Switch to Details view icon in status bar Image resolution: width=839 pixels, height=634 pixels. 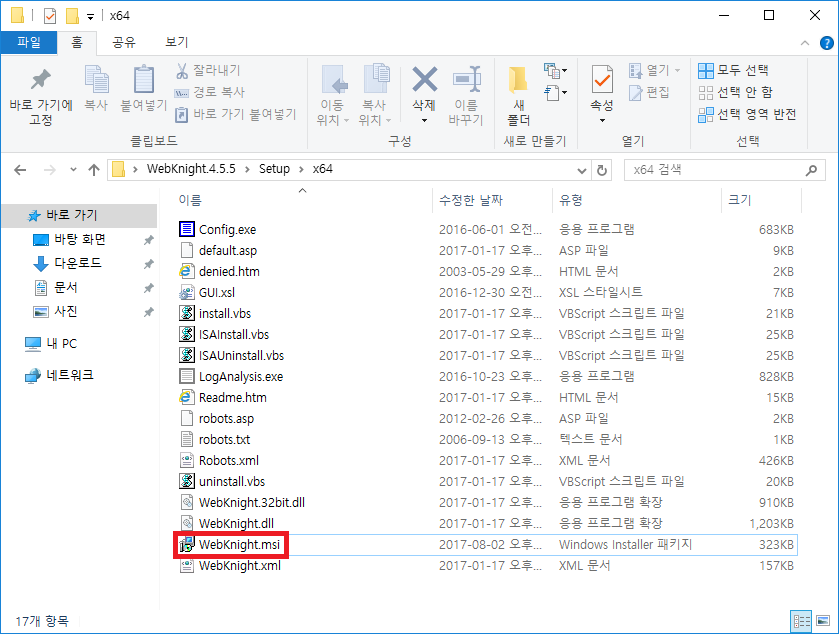[802, 621]
